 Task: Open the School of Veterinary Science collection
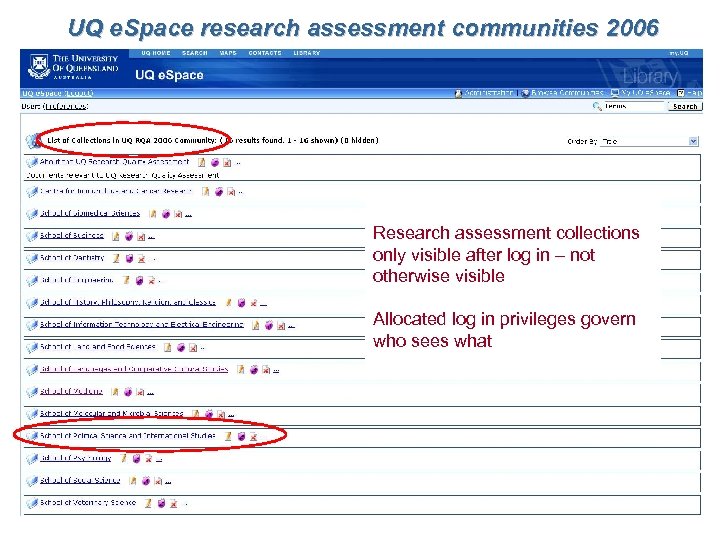click(x=88, y=502)
